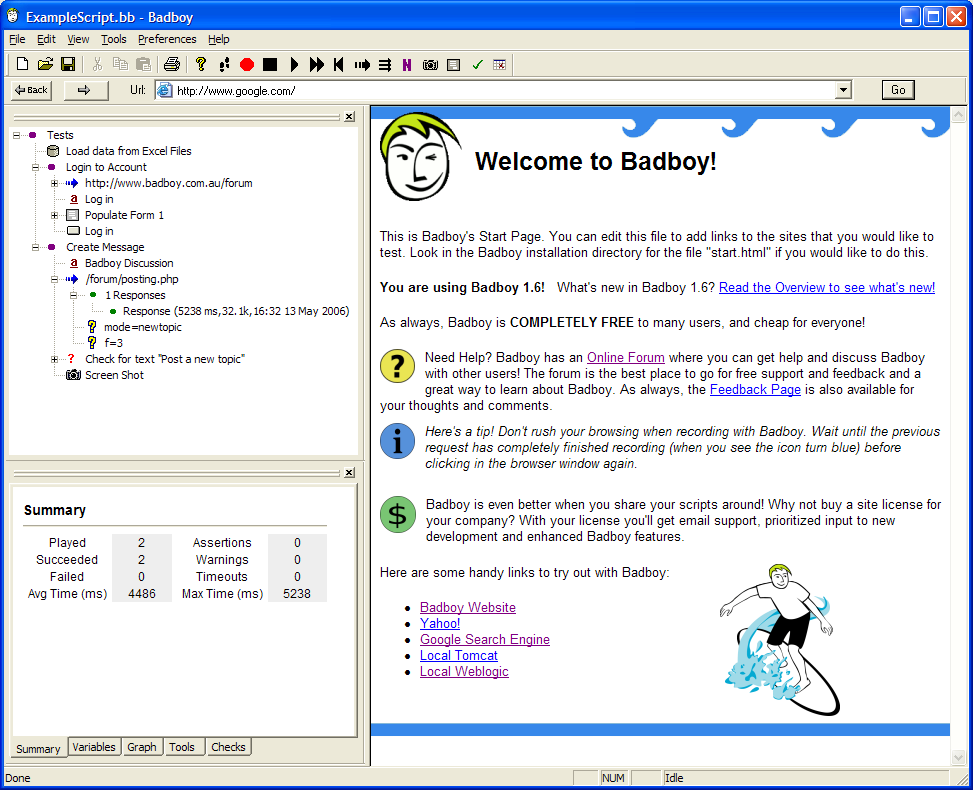This screenshot has width=973, height=790.
Task: Open the Url history dropdown arrow
Action: pos(843,90)
